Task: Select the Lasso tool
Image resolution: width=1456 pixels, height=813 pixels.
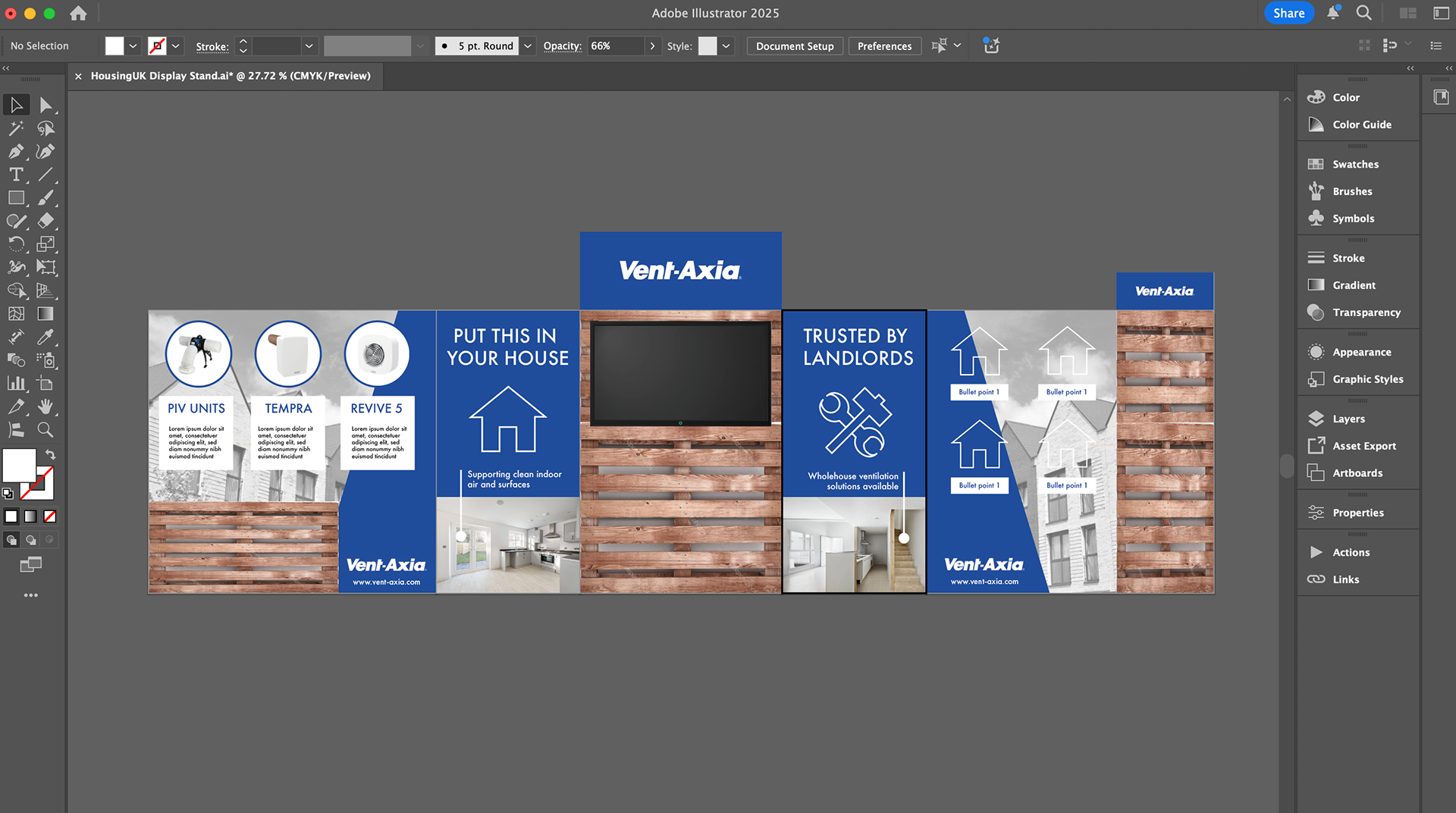Action: click(45, 128)
